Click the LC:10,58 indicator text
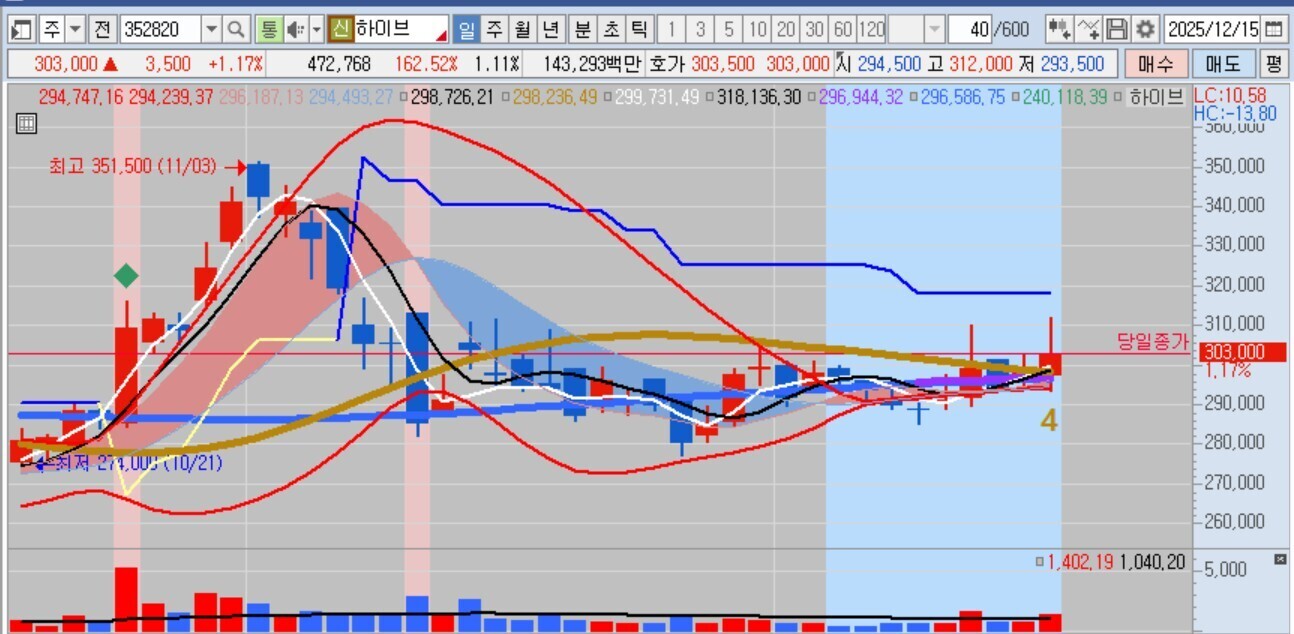Image resolution: width=1294 pixels, height=634 pixels. tap(1229, 95)
